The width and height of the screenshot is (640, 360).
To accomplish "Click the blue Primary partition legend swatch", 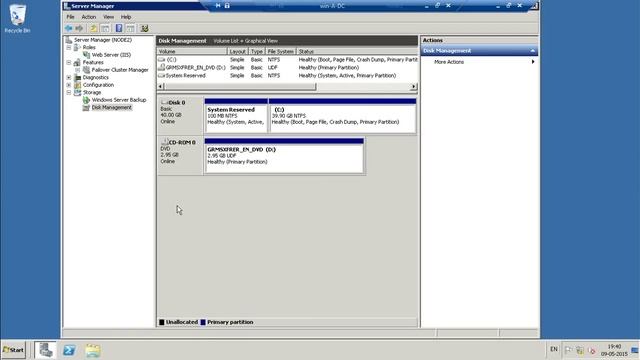I will pos(203,322).
